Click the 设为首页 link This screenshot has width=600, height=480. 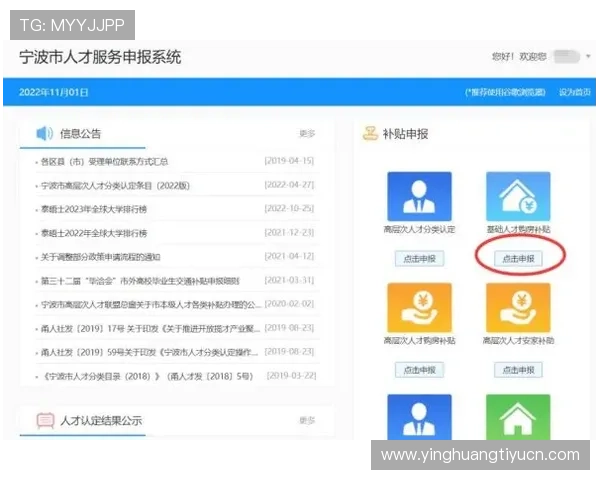[x=575, y=92]
